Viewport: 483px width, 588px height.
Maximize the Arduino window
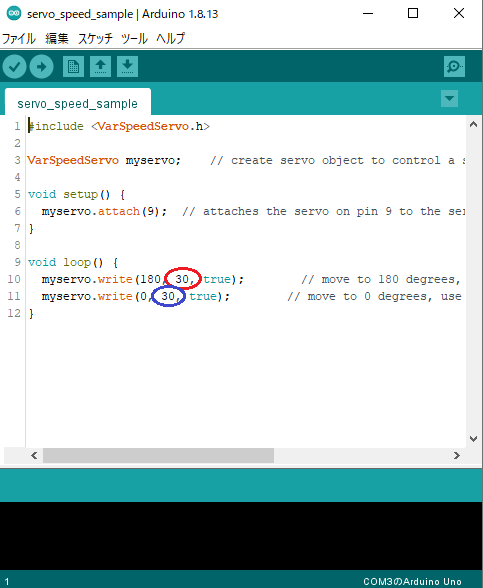(x=413, y=14)
